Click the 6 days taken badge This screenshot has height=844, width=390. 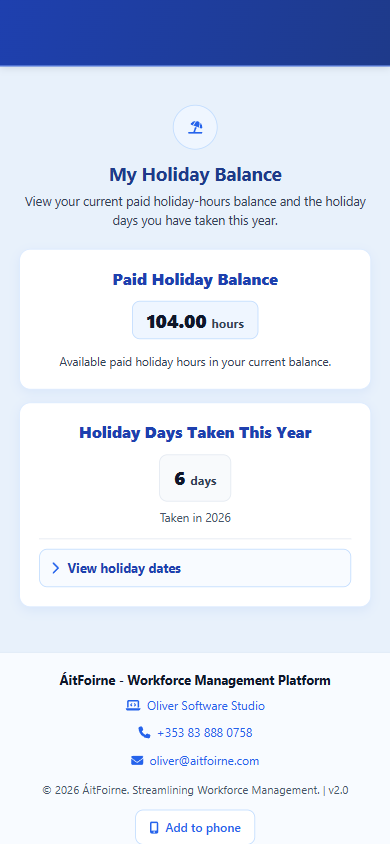click(195, 478)
